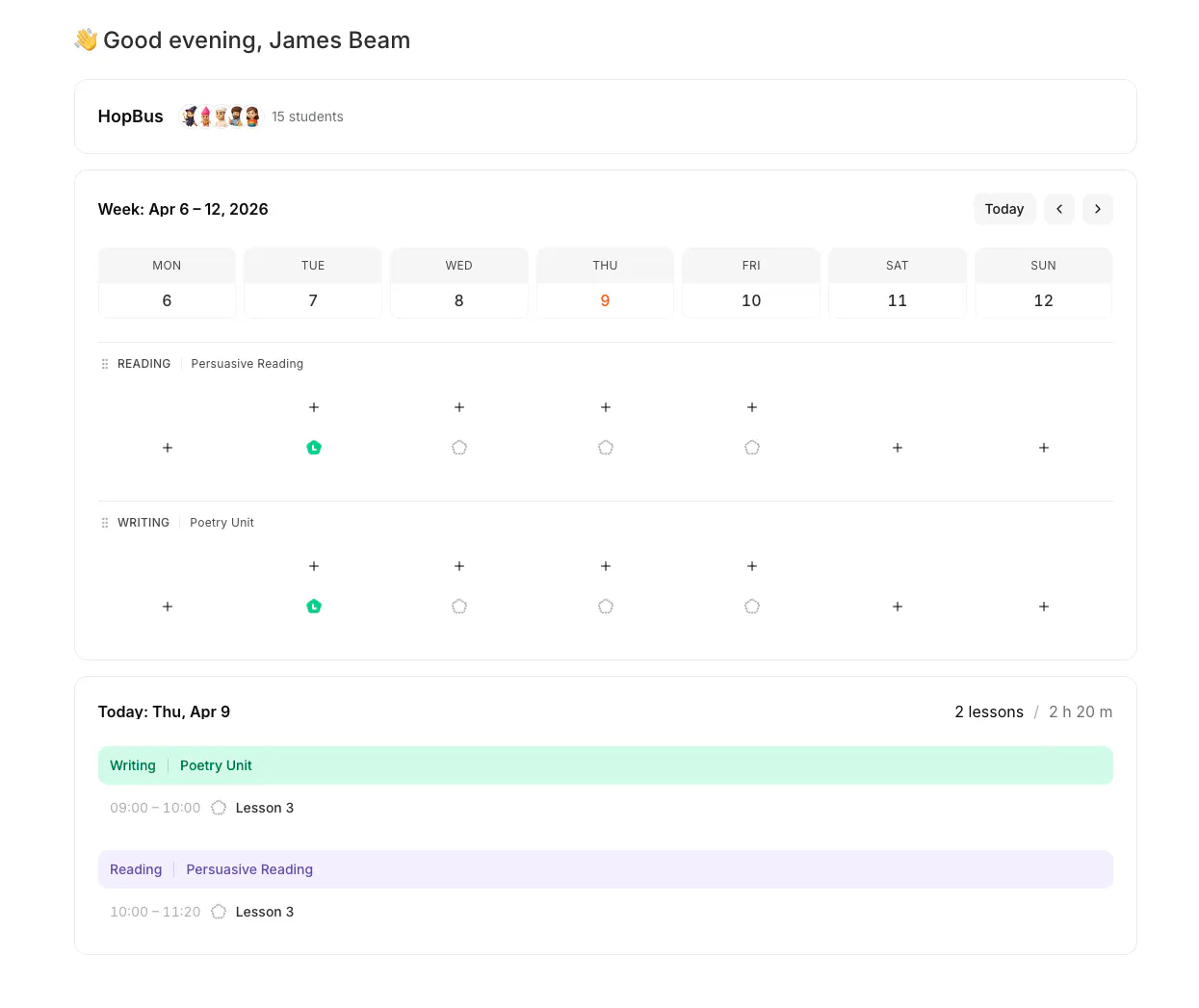Open Lesson 3 at 09:00 – 10:00

[x=265, y=808]
